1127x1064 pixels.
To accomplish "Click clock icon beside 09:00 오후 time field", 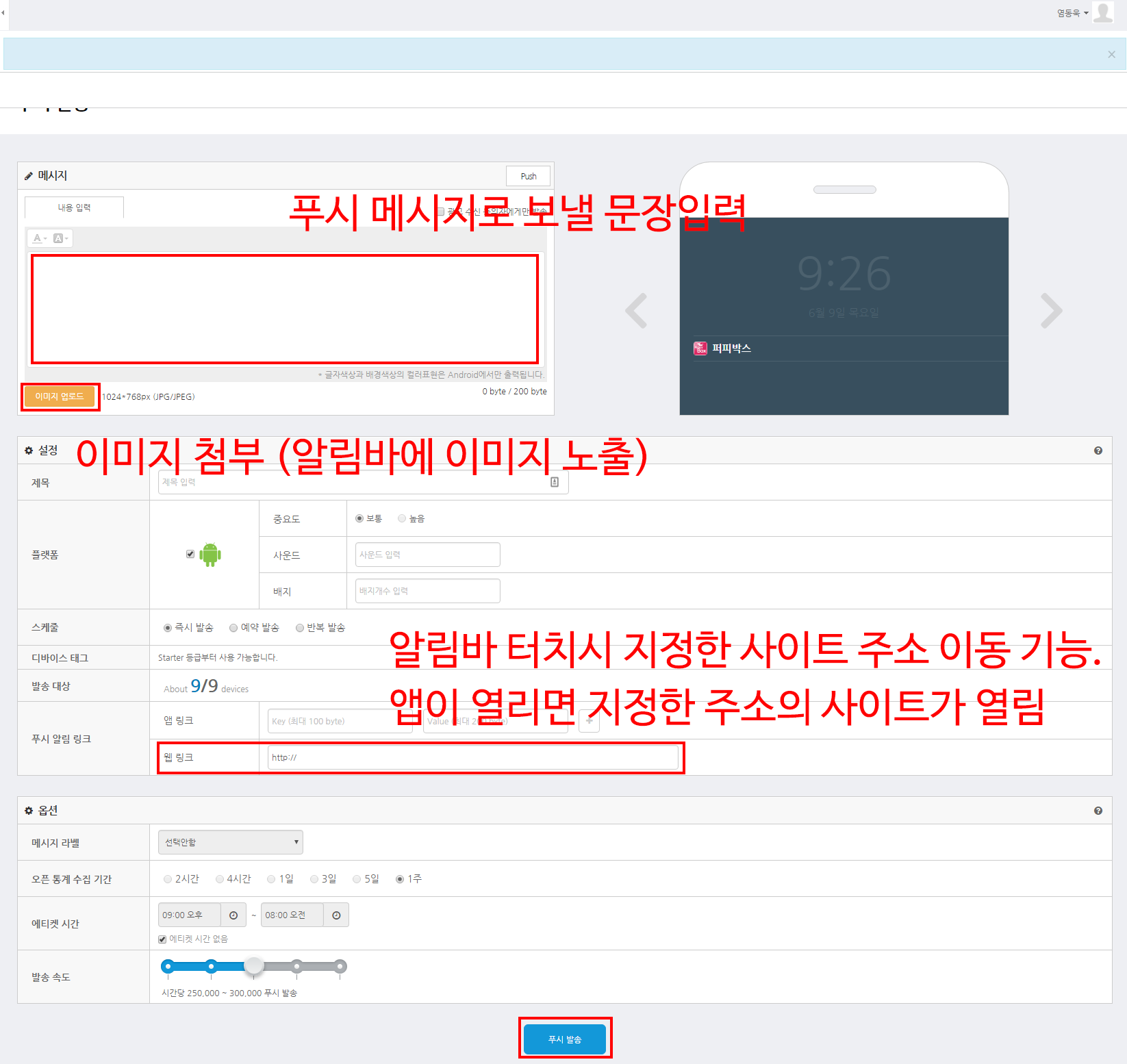I will click(233, 915).
